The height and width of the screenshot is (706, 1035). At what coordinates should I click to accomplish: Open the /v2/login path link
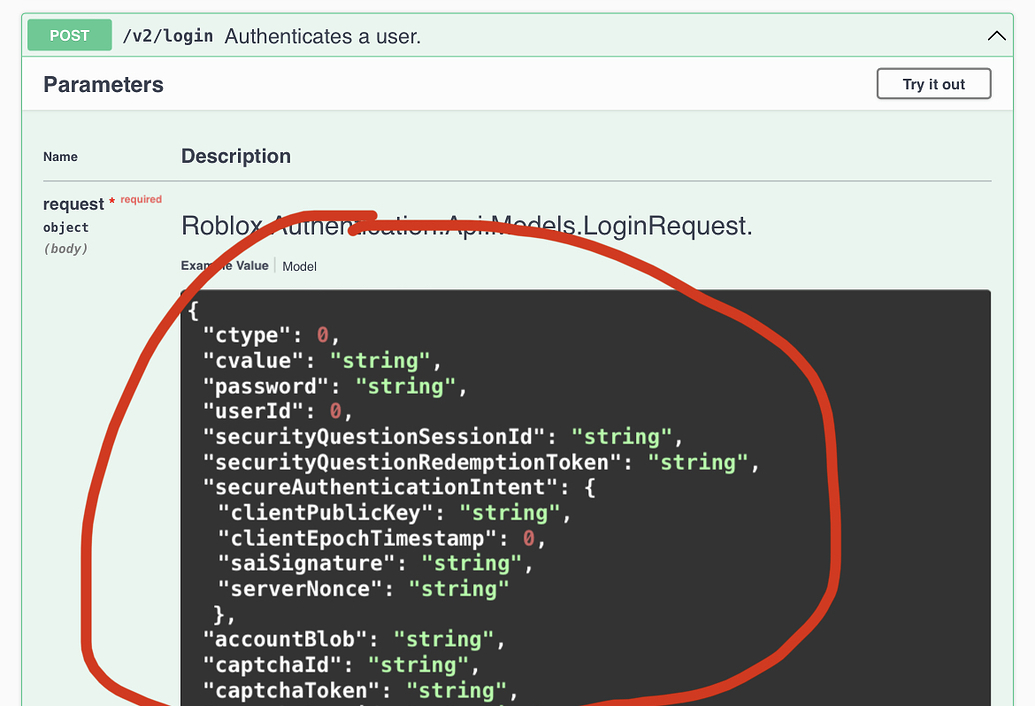point(168,36)
